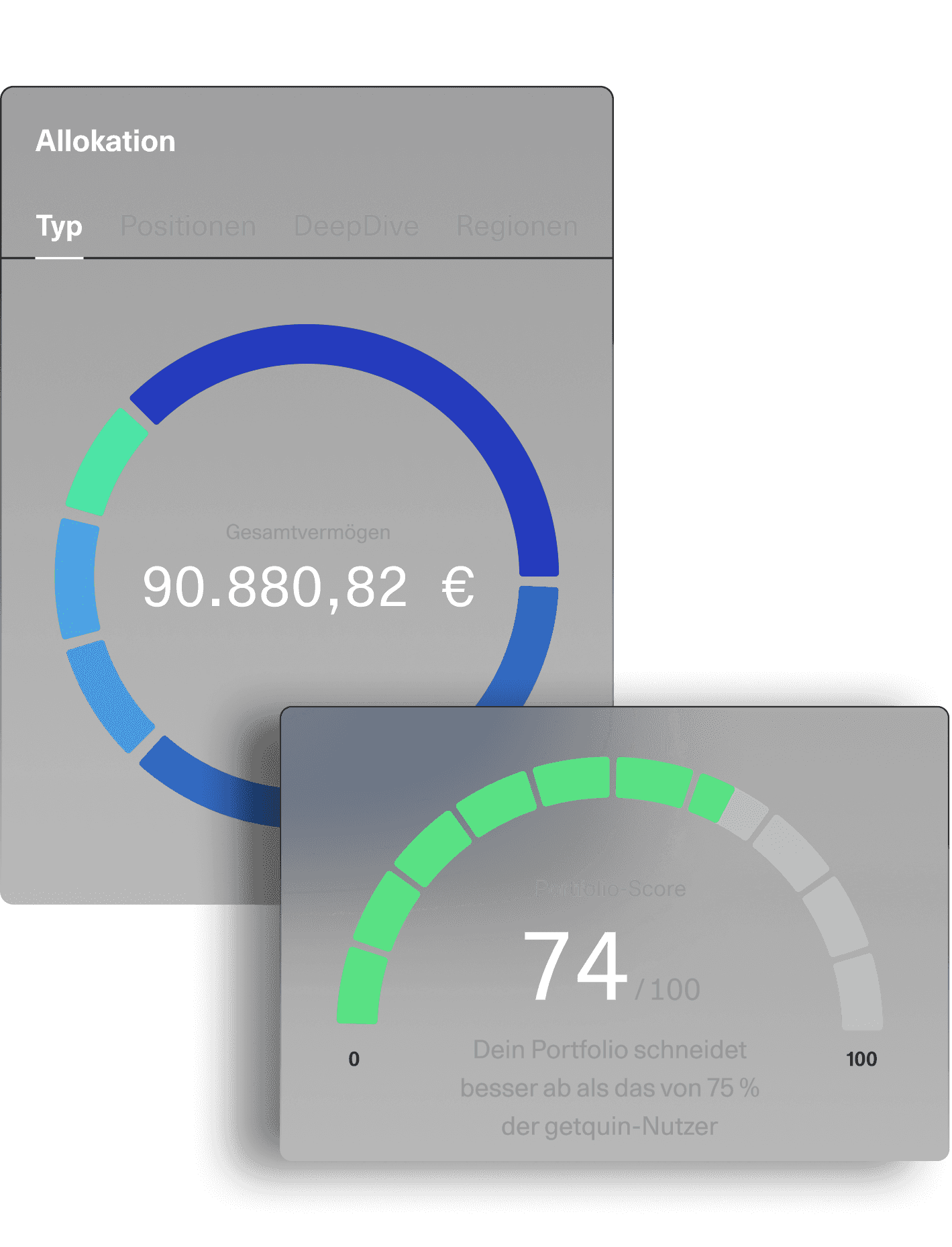
Task: Click the 90.880,82 € total value
Action: tap(308, 587)
